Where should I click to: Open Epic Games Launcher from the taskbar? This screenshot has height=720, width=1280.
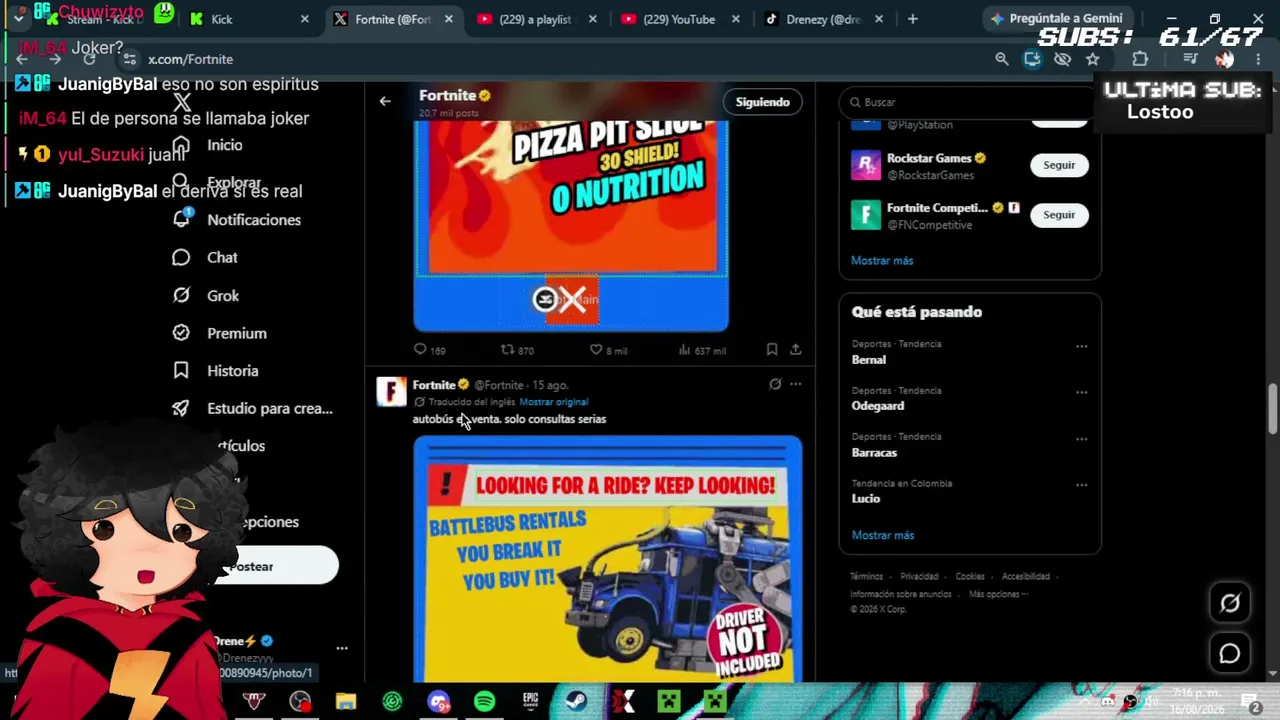(x=530, y=702)
